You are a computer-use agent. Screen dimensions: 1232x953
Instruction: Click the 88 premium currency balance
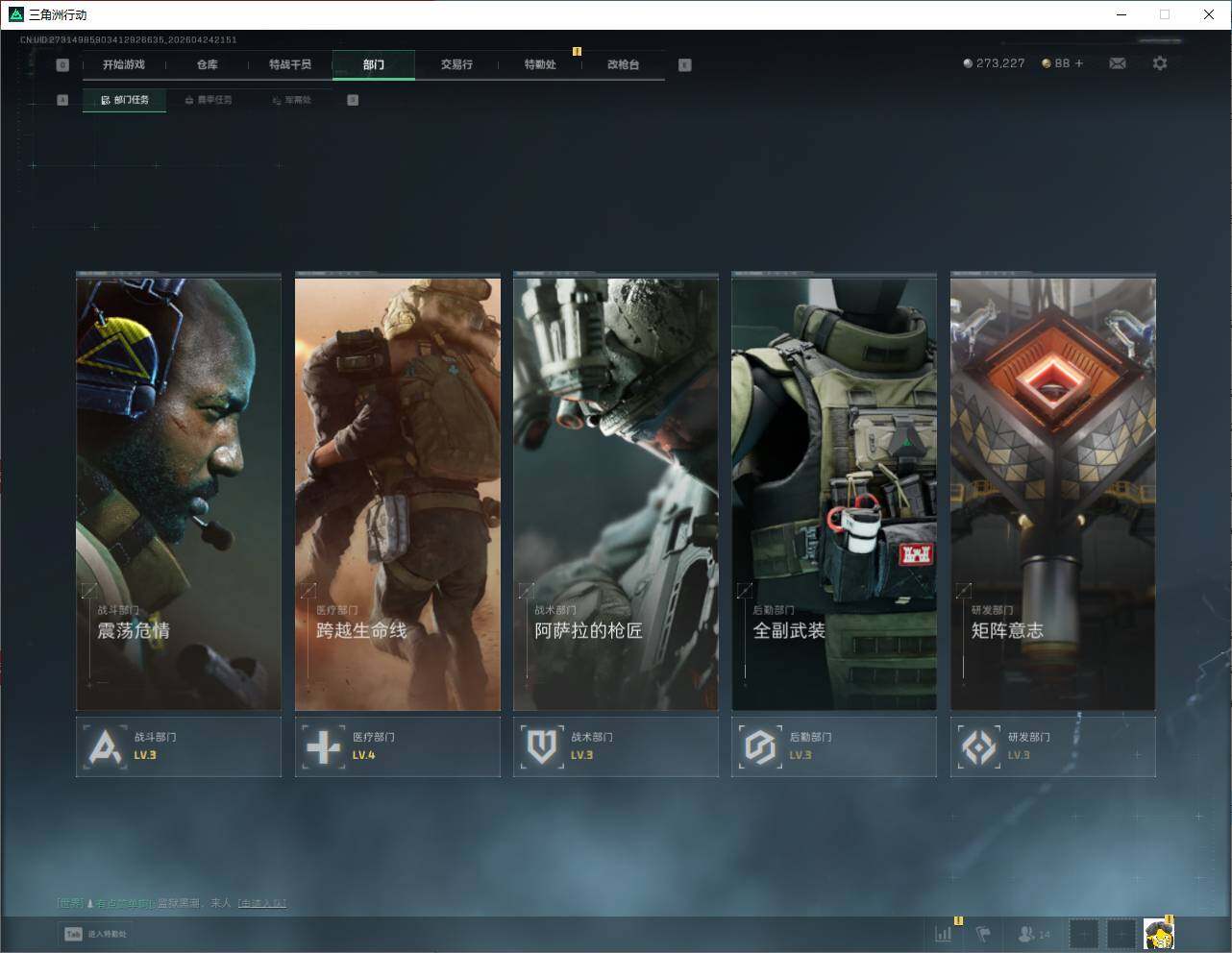coord(1062,63)
